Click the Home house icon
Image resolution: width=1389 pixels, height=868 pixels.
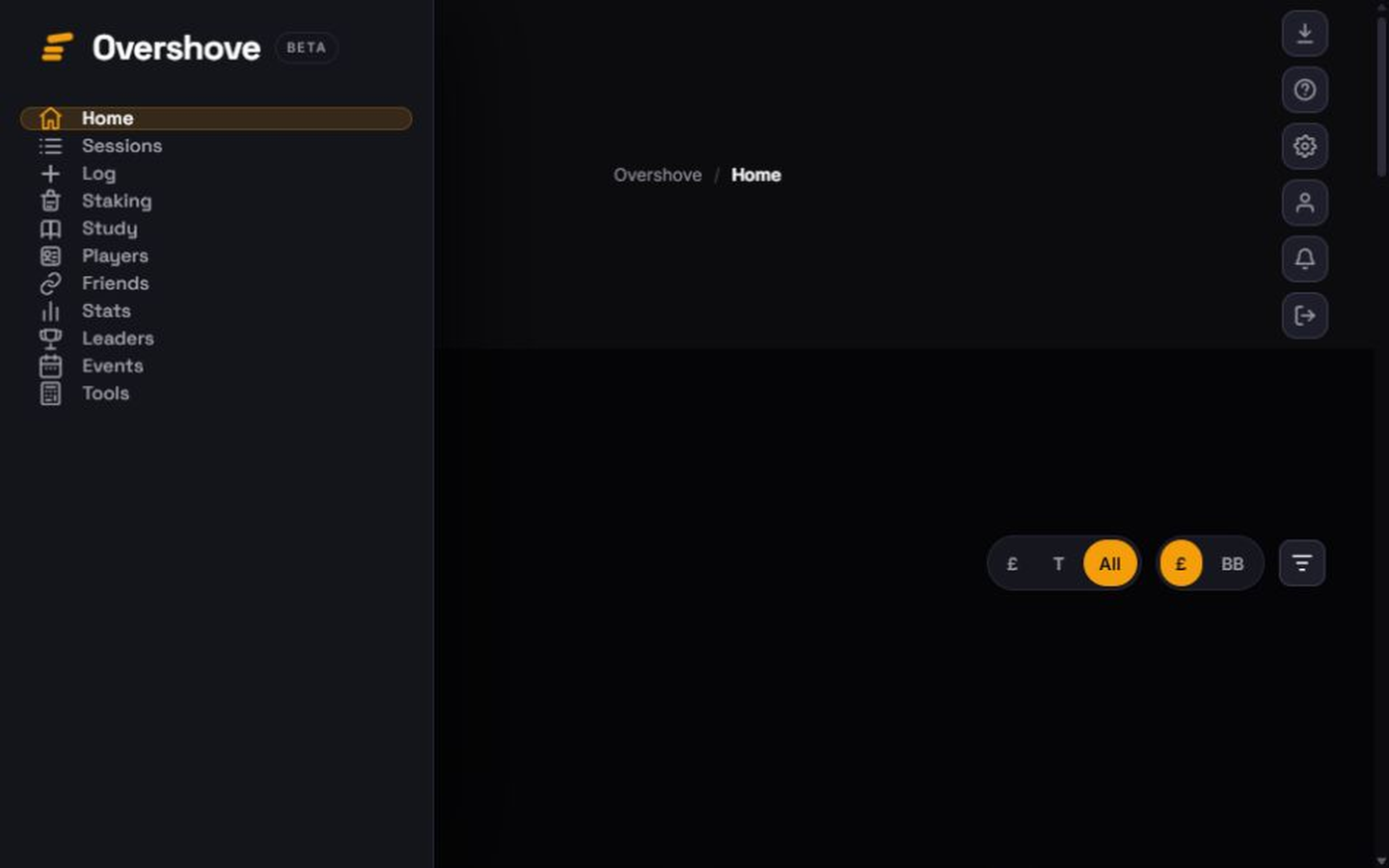50,119
